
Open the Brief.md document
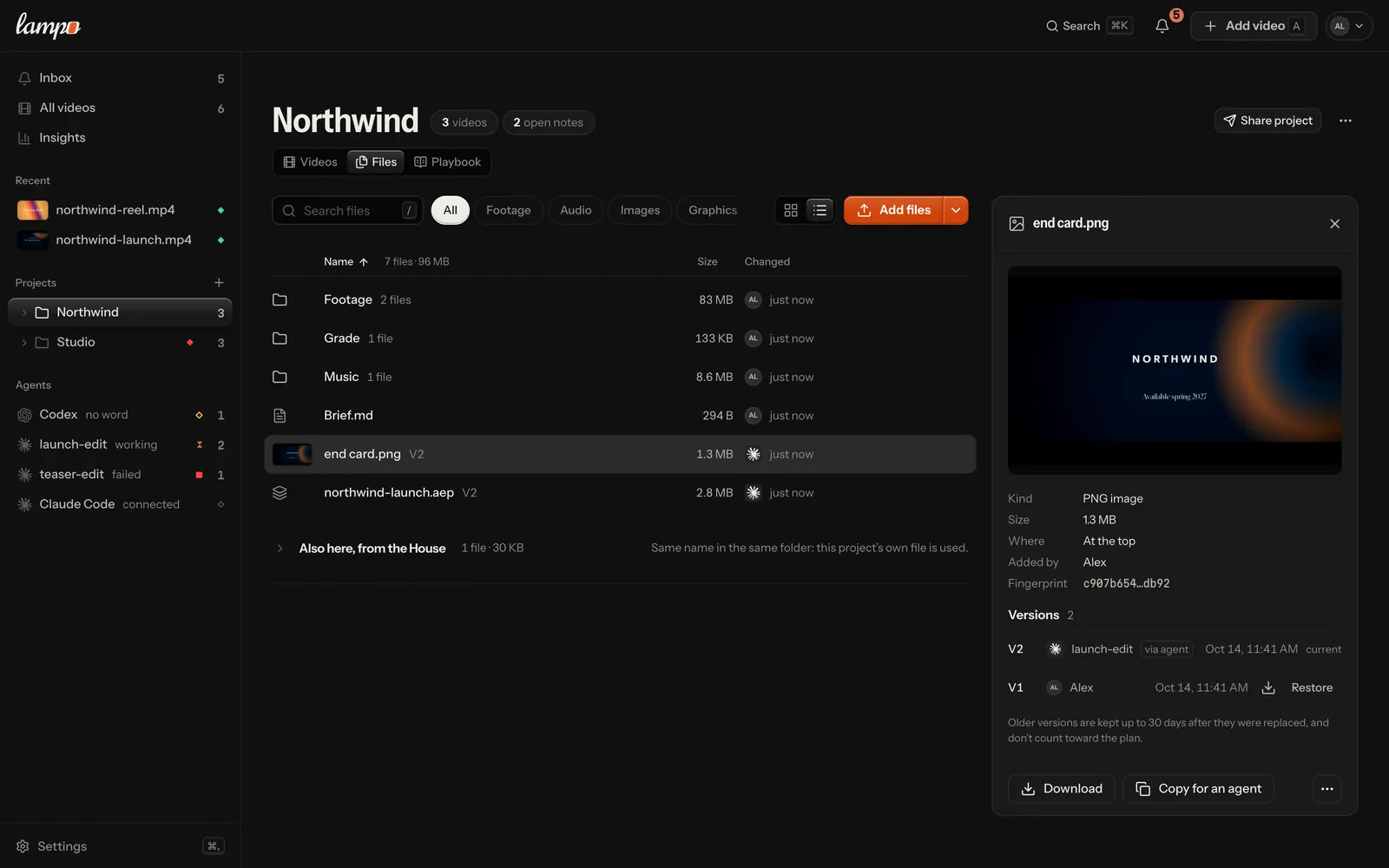point(620,416)
